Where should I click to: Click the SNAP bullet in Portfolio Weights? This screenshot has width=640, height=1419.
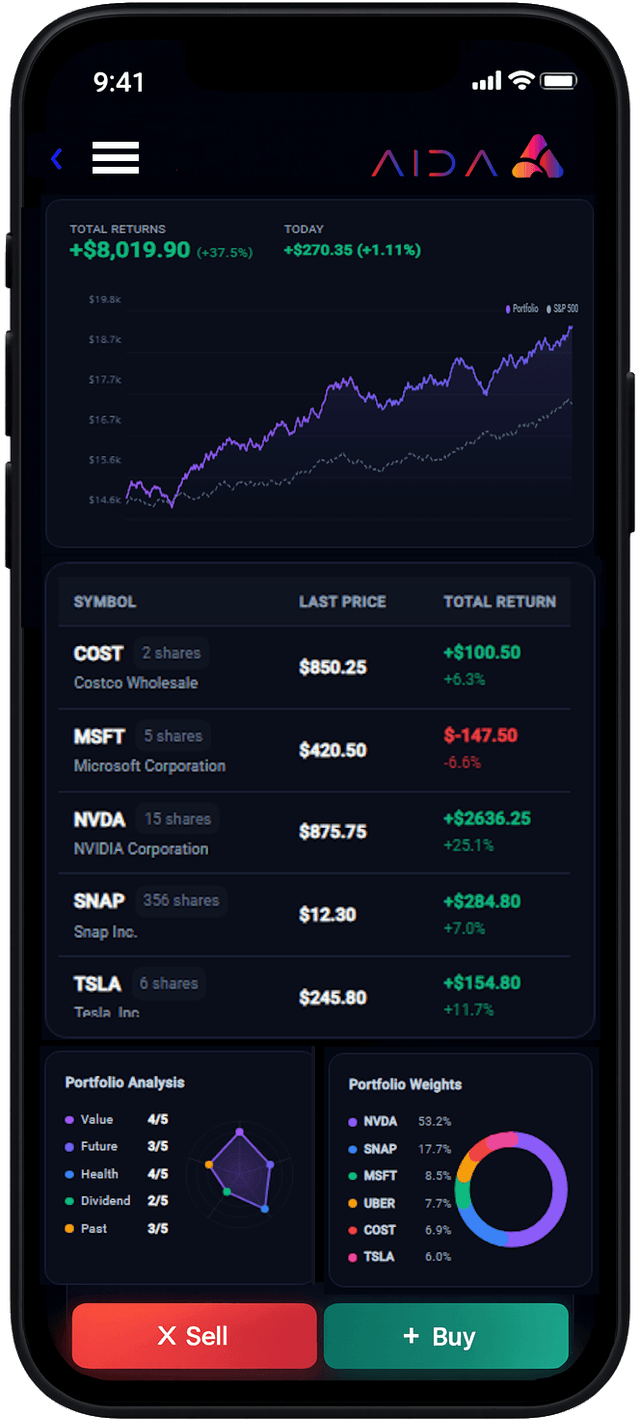pyautogui.click(x=352, y=1150)
